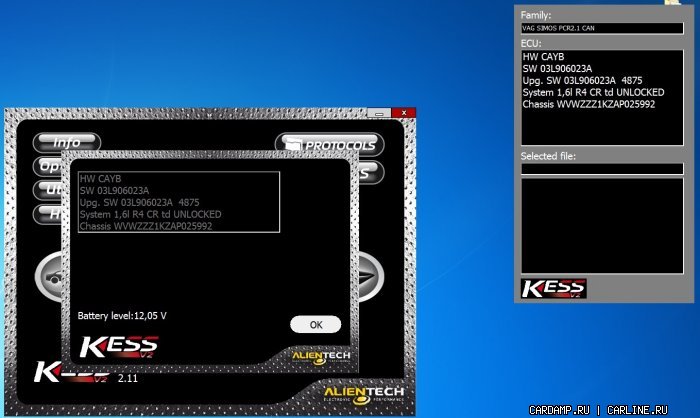Image resolution: width=700 pixels, height=418 pixels.
Task: Click the round car icon button
Action: pyautogui.click(x=49, y=277)
